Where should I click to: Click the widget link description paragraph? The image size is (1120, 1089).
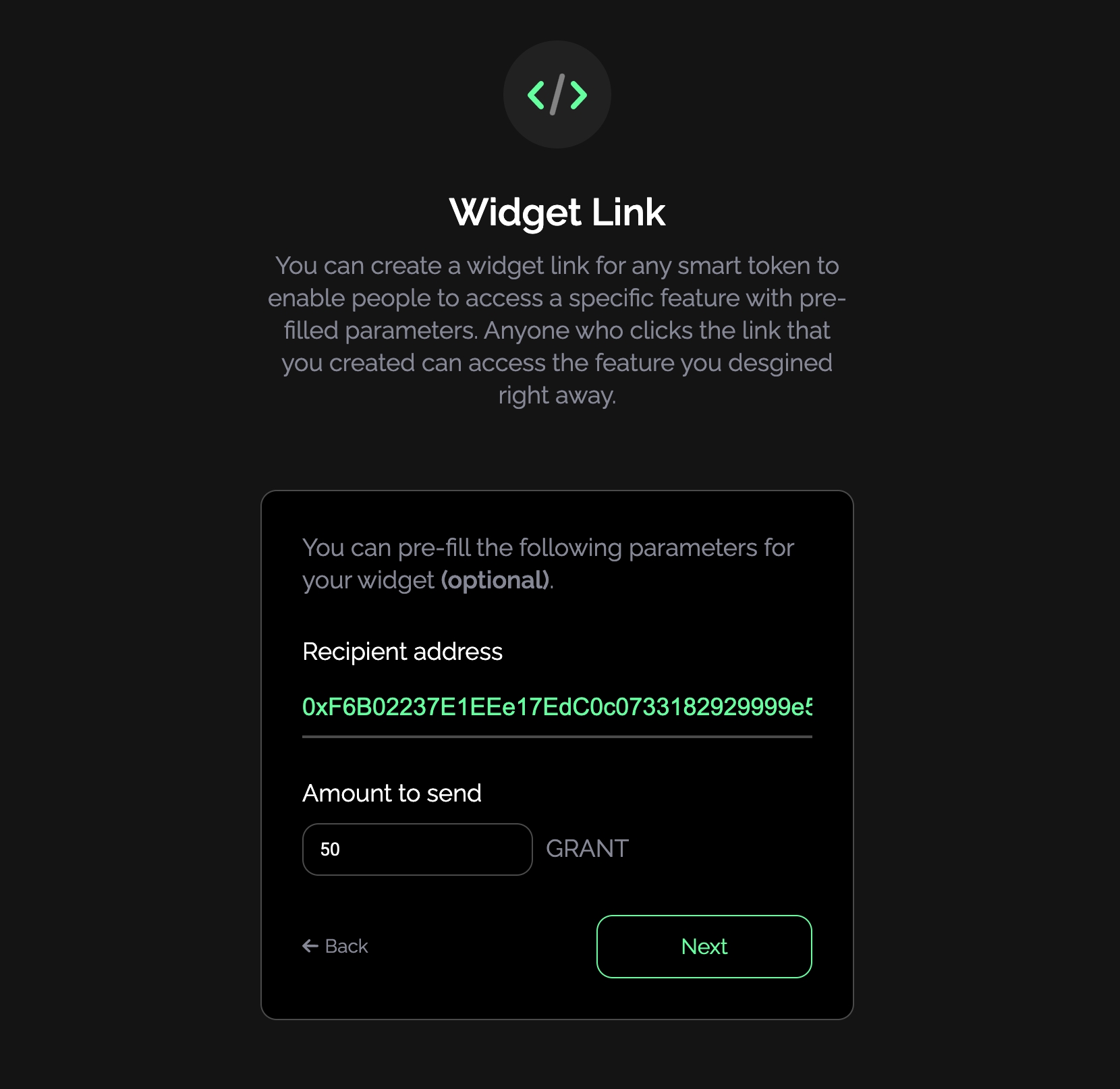pos(557,331)
